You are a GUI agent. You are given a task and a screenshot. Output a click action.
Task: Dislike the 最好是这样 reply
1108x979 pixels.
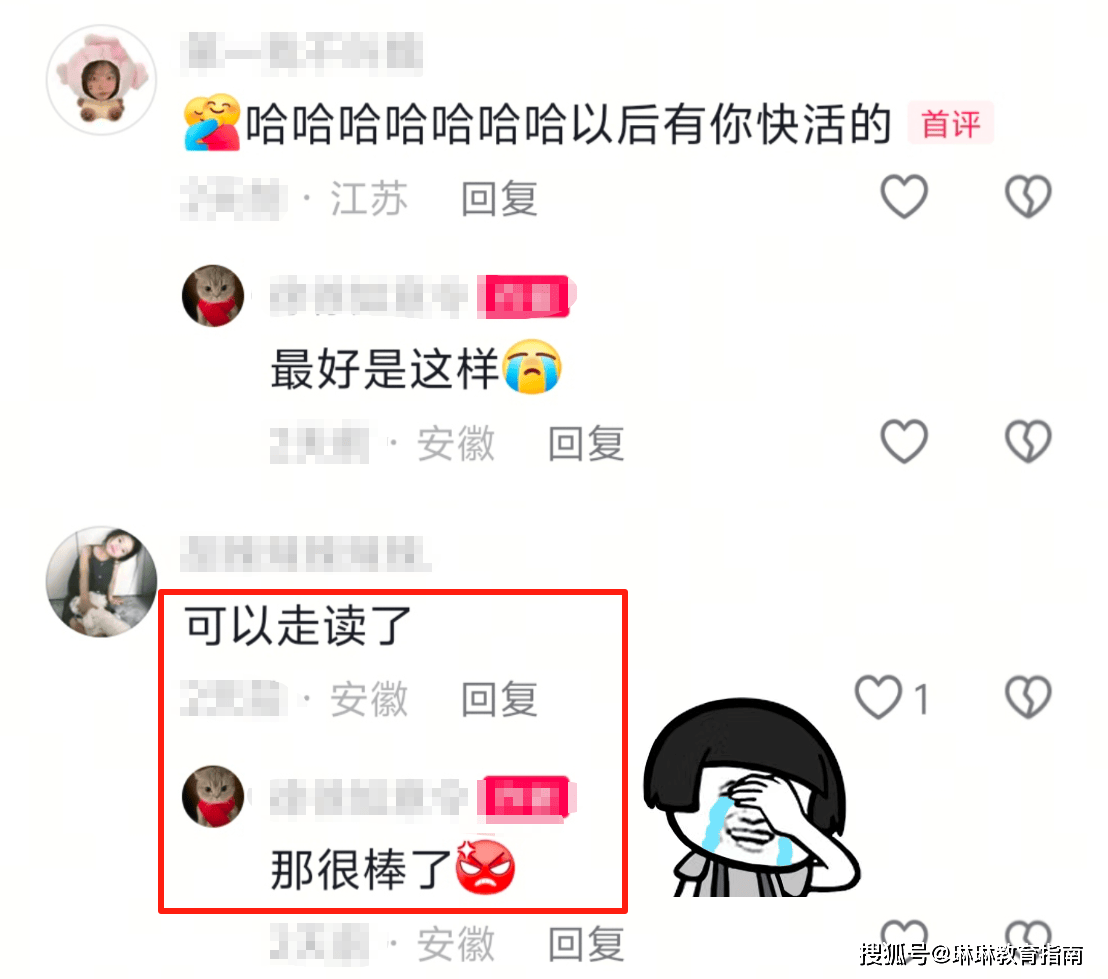(x=1028, y=442)
